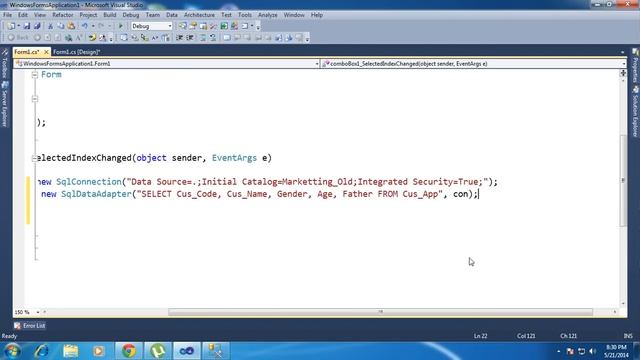Viewport: 640px width, 360px height.
Task: Click the volume icon in system tray
Action: click(592, 351)
